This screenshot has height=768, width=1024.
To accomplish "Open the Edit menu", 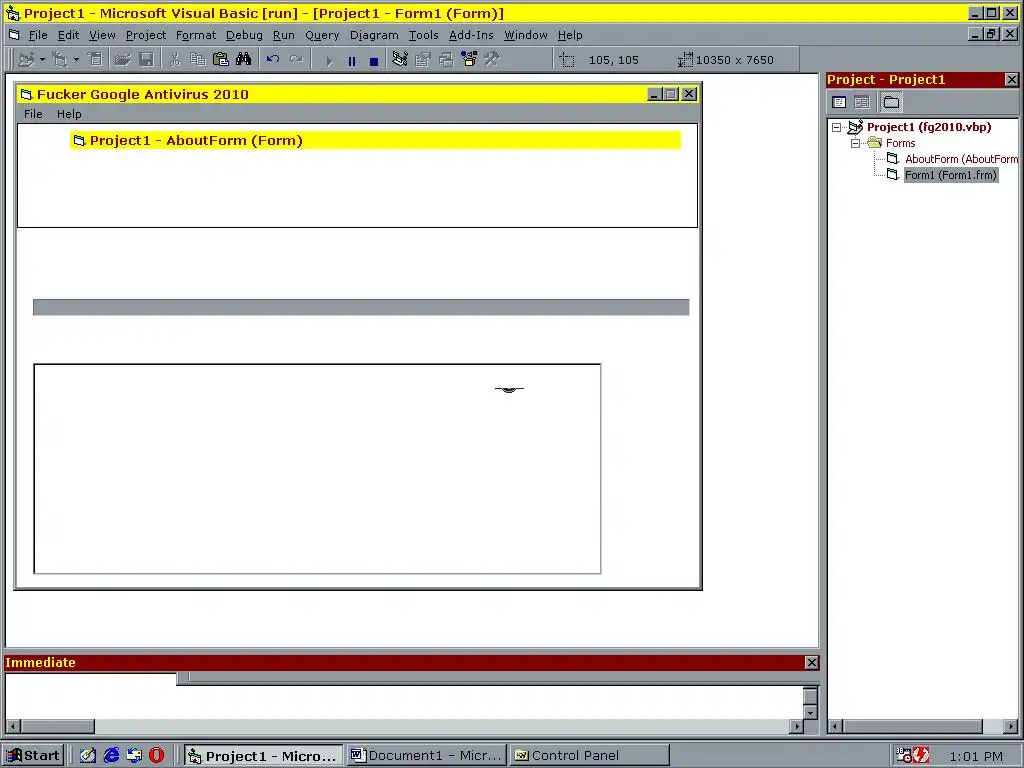I will 68,35.
